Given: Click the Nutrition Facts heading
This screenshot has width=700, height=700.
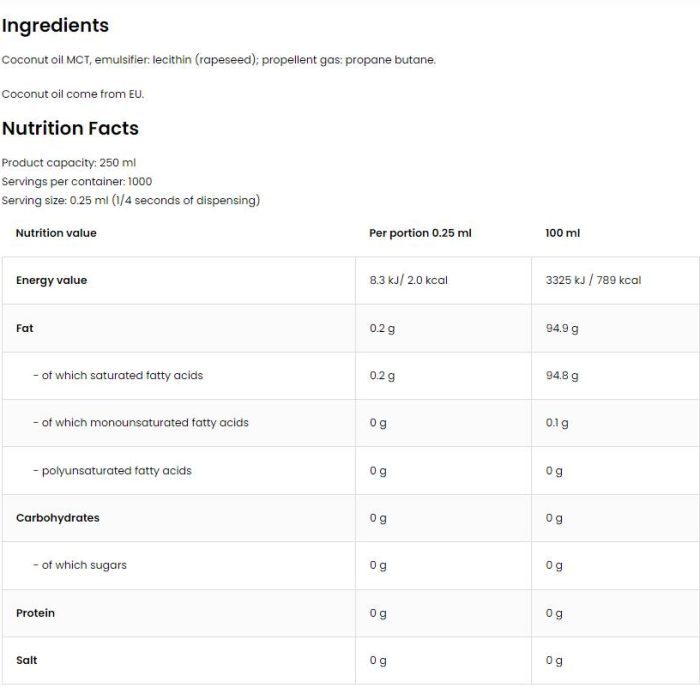Looking at the screenshot, I should click(70, 129).
